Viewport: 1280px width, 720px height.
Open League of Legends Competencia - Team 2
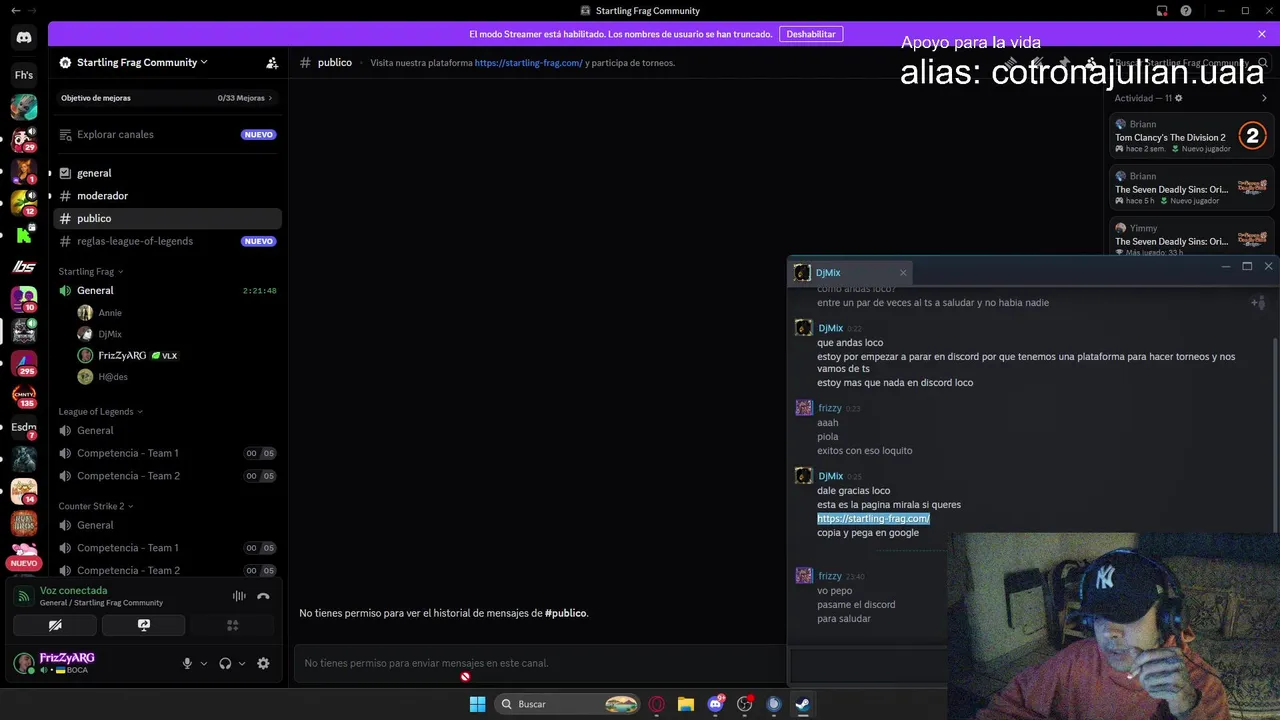coord(168,476)
